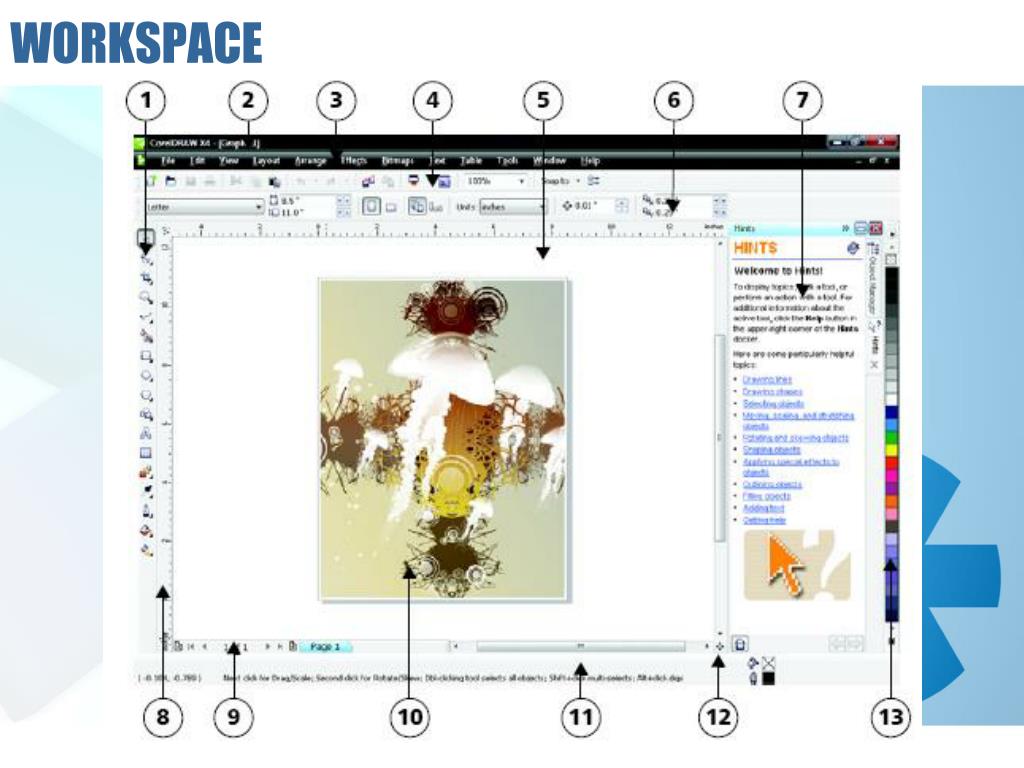
Task: Select the Eyedropper tool
Action: coord(148,491)
